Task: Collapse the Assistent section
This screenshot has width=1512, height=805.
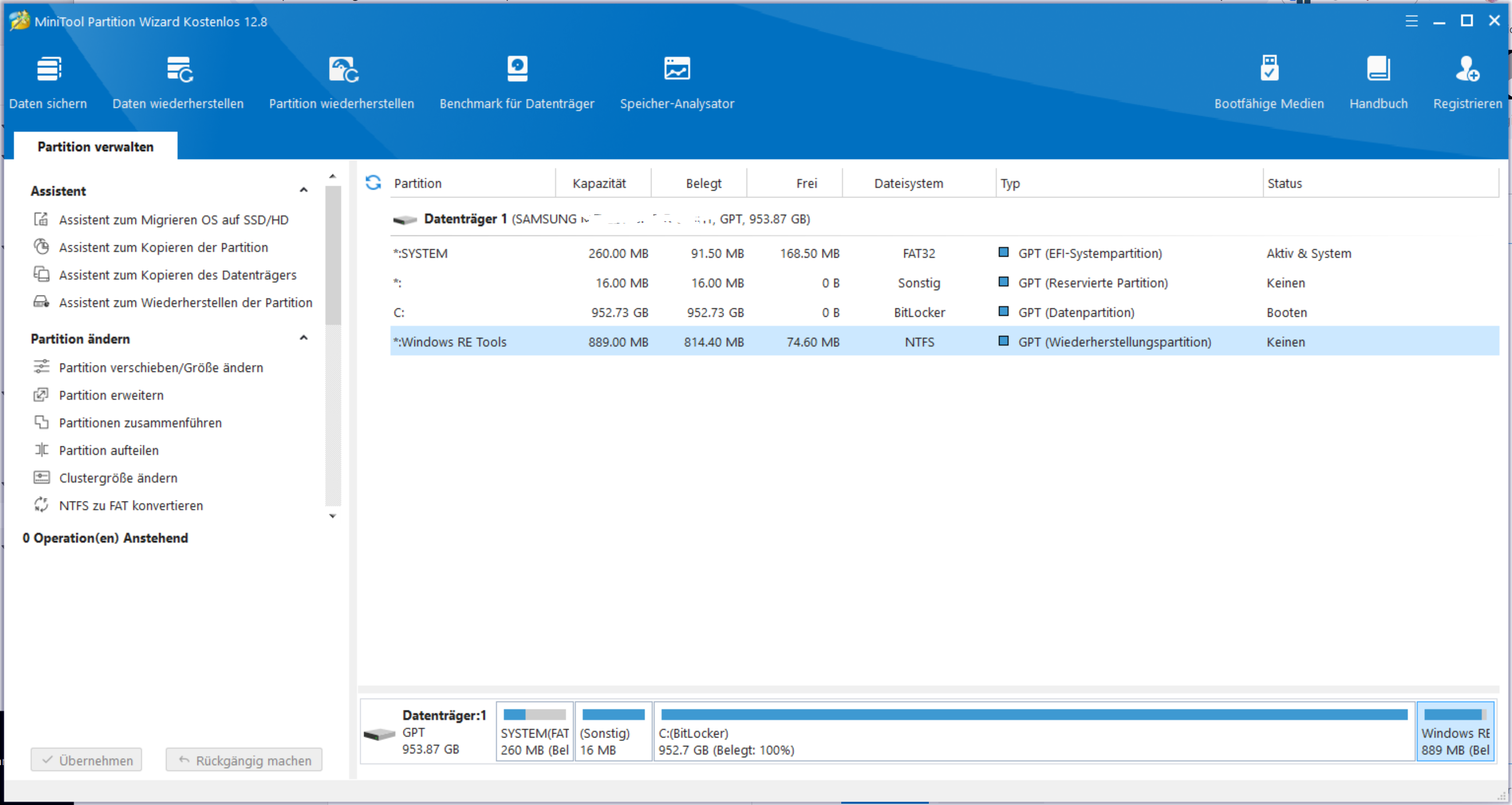Action: [304, 190]
